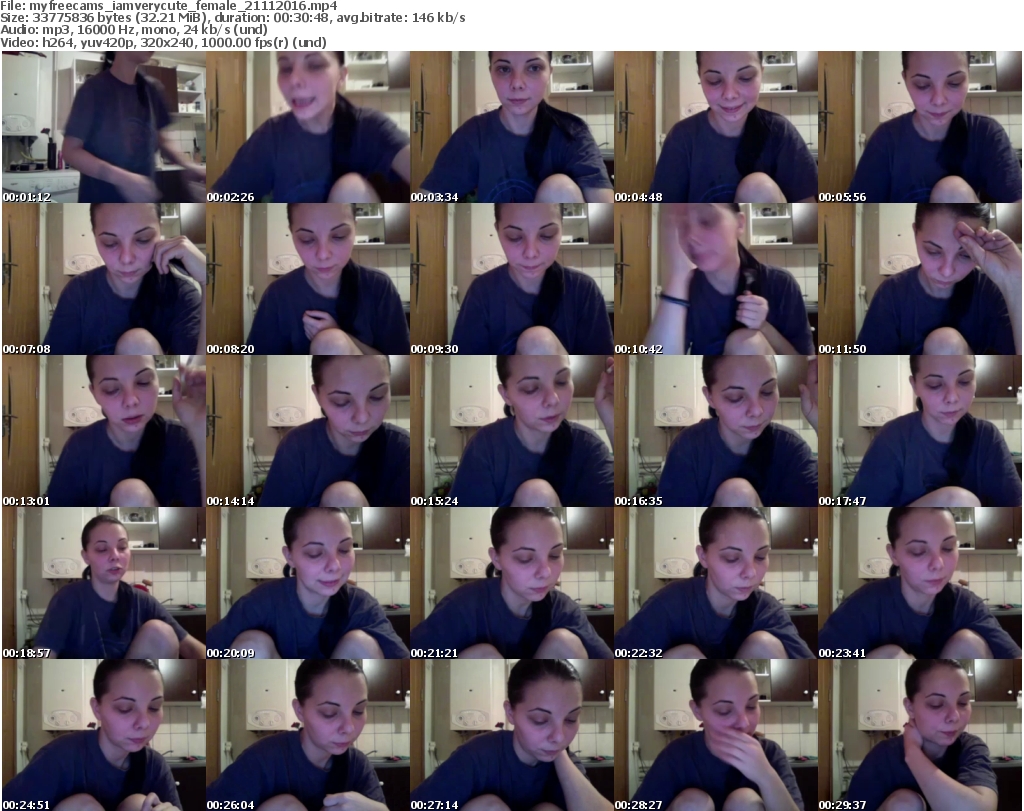Select the thumbnail stamped 00:01:12
The image size is (1024, 811).
click(x=104, y=127)
